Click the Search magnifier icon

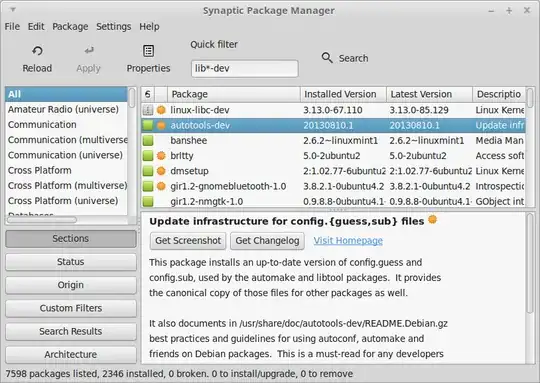point(327,58)
